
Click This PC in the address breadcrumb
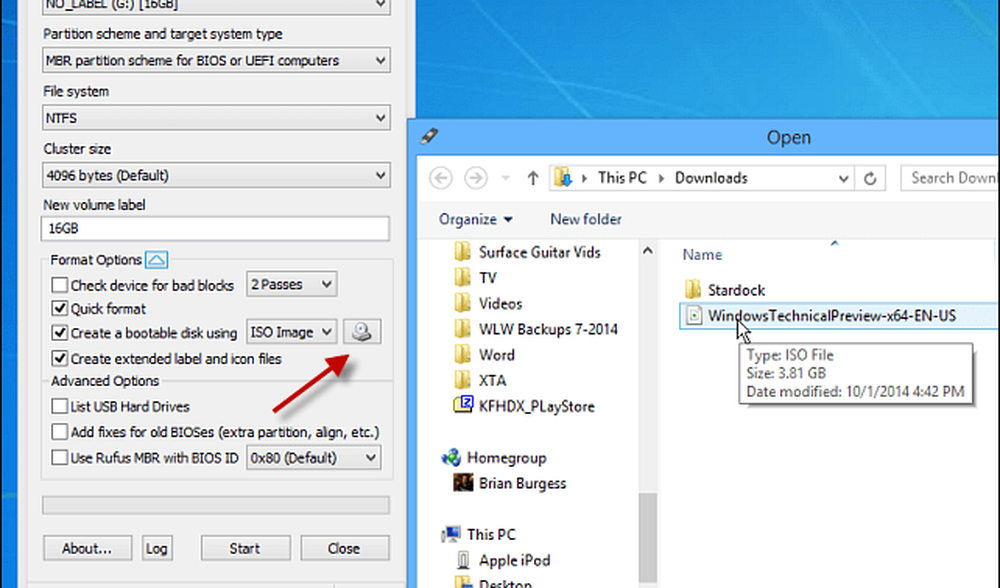pos(622,178)
